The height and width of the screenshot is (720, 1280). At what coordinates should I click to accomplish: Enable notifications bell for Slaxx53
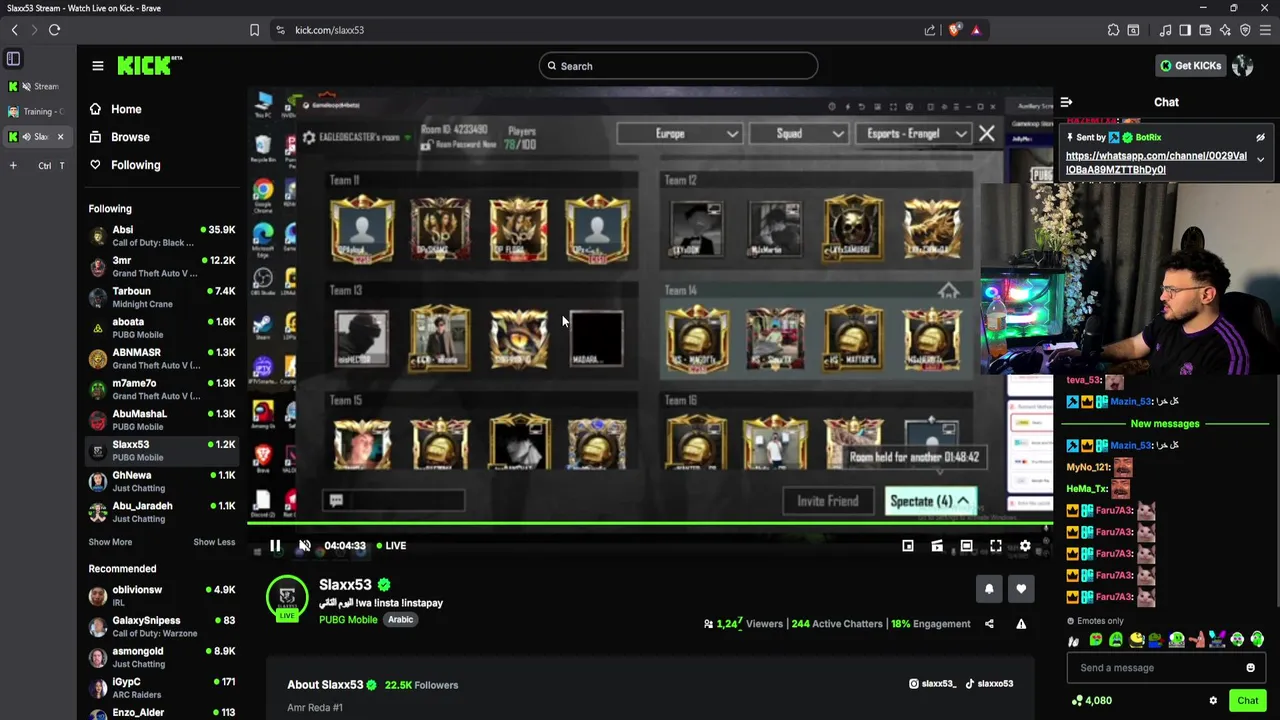point(989,589)
